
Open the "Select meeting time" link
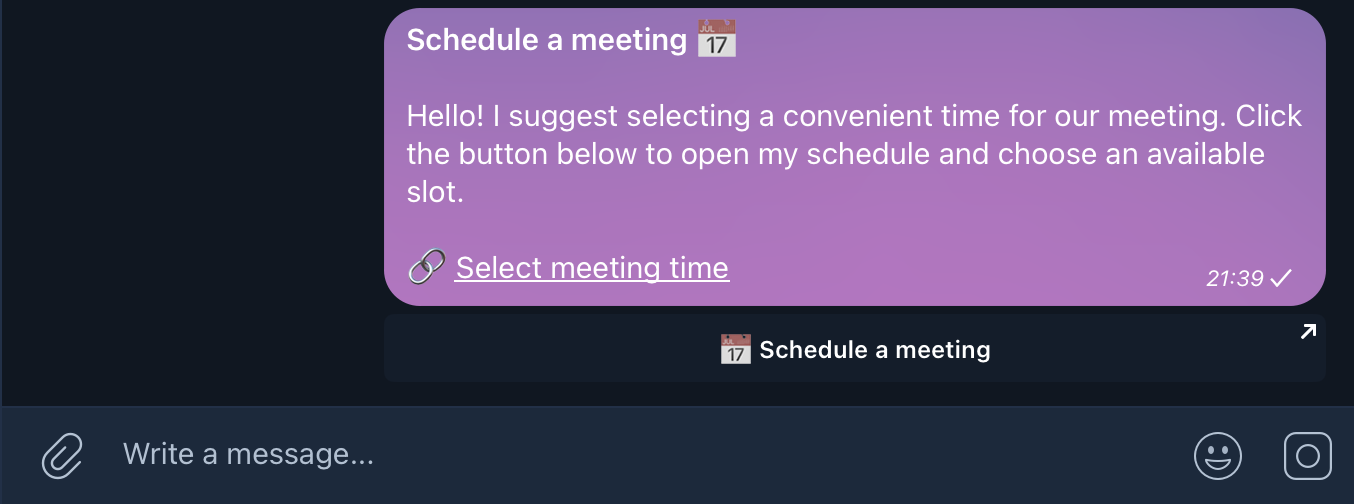click(592, 268)
